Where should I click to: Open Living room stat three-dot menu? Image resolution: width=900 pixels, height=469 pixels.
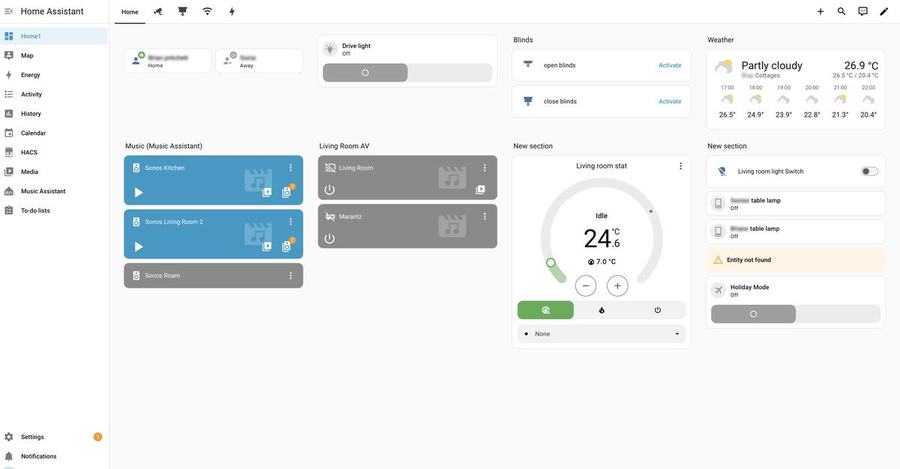click(x=680, y=166)
